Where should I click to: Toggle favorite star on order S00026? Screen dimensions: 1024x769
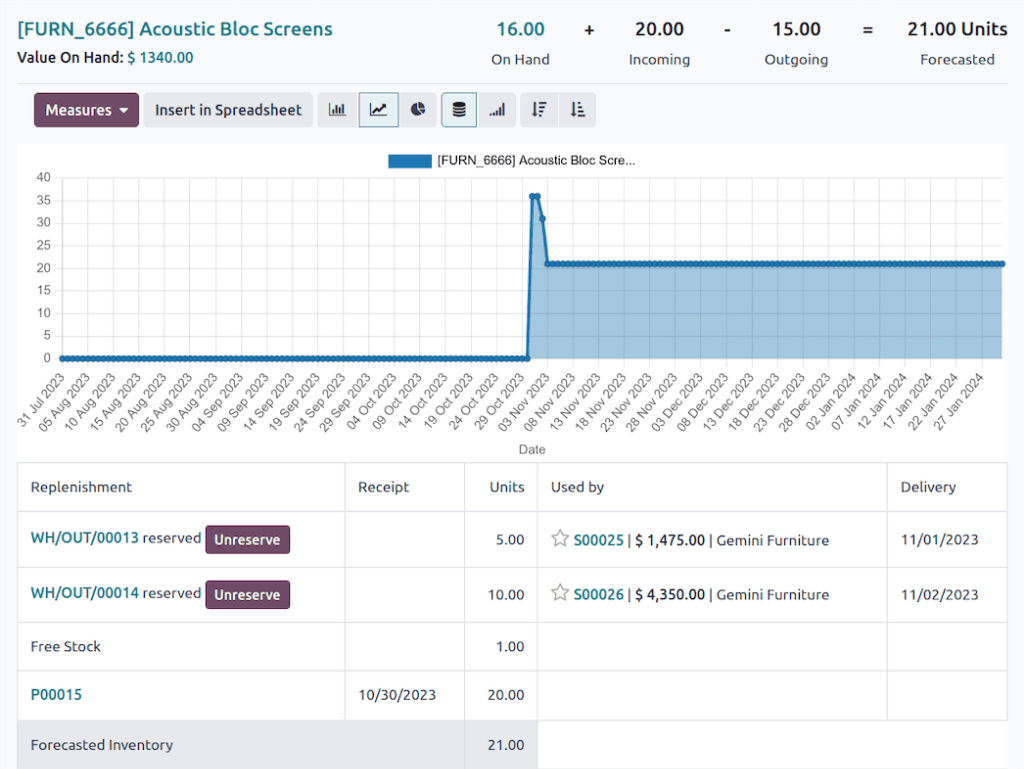coord(560,594)
